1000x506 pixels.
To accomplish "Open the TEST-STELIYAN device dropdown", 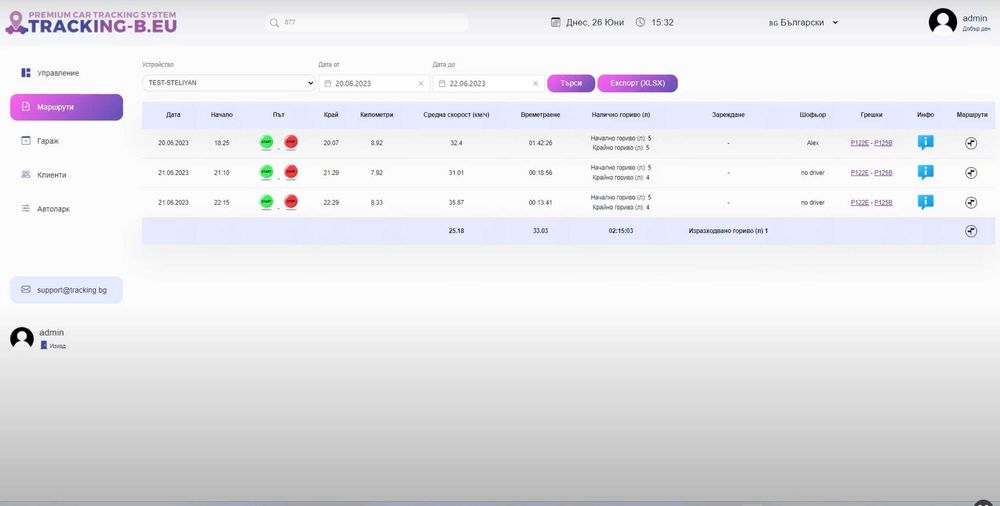I will 229,83.
